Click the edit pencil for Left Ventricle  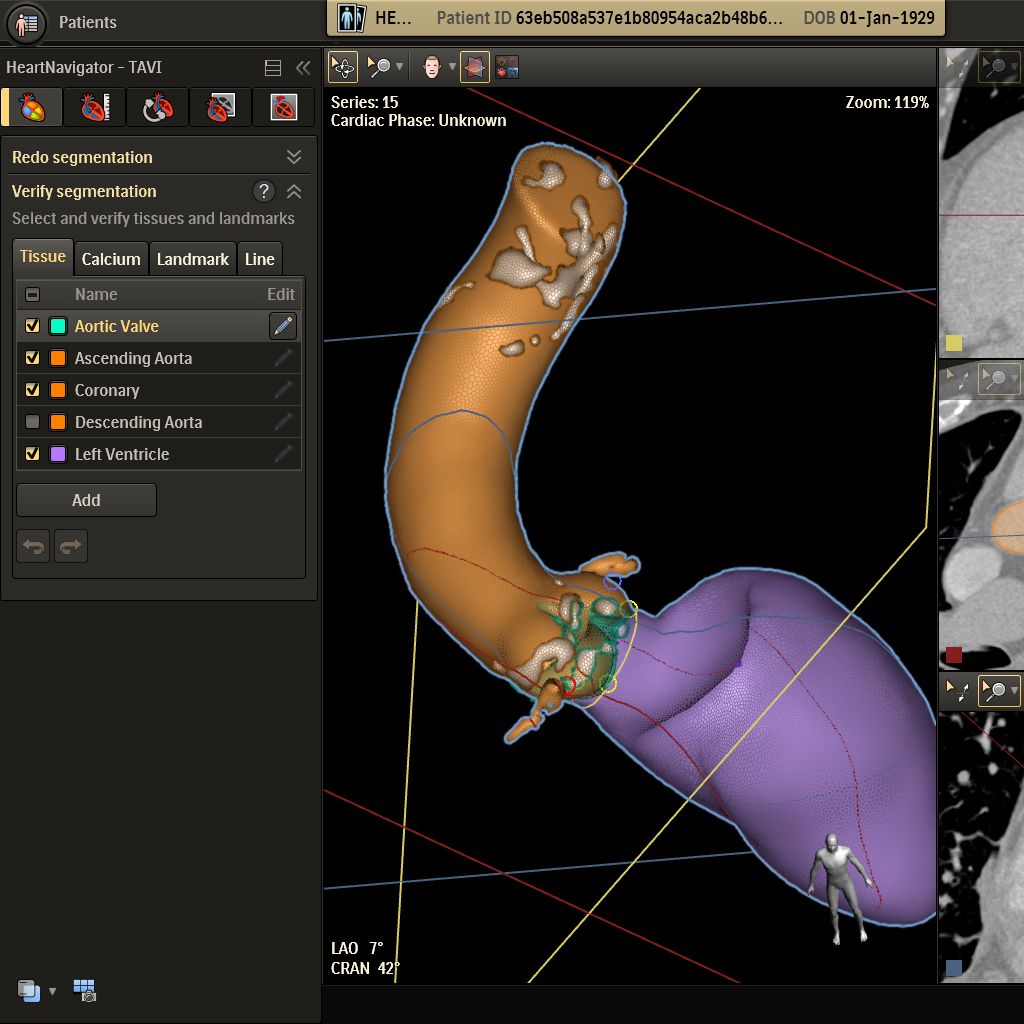pyautogui.click(x=283, y=454)
